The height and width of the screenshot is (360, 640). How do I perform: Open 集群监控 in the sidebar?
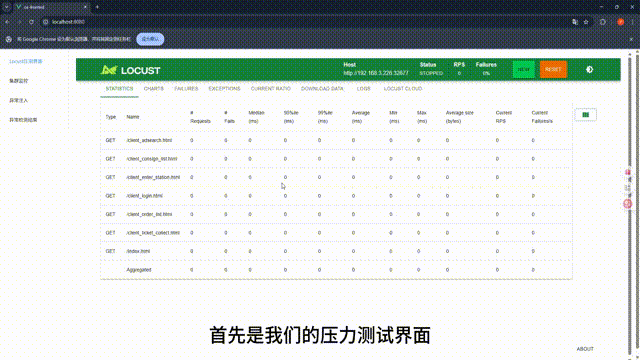[x=18, y=81]
